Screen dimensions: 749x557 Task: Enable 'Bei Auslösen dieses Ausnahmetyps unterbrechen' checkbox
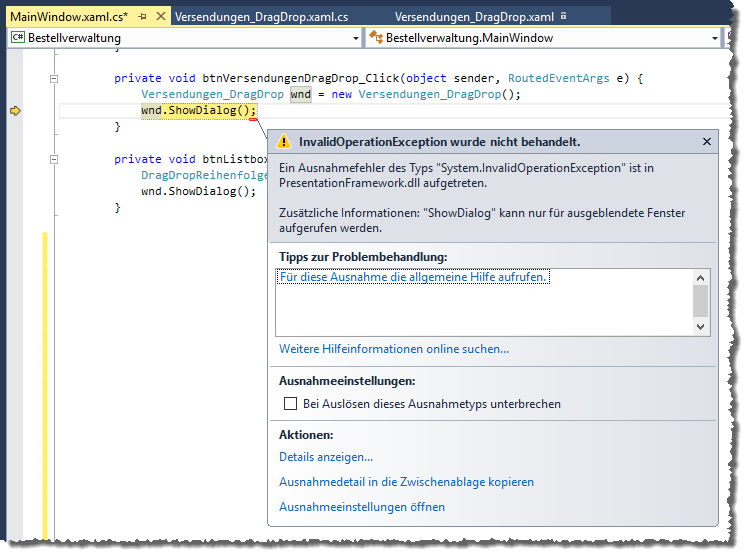291,404
